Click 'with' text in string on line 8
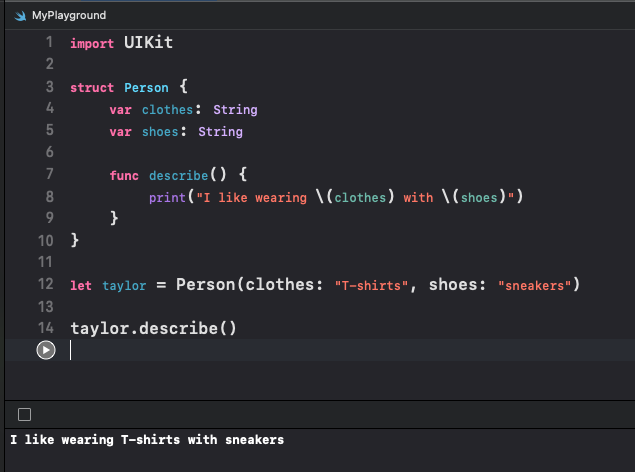The image size is (635, 472). pos(418,198)
